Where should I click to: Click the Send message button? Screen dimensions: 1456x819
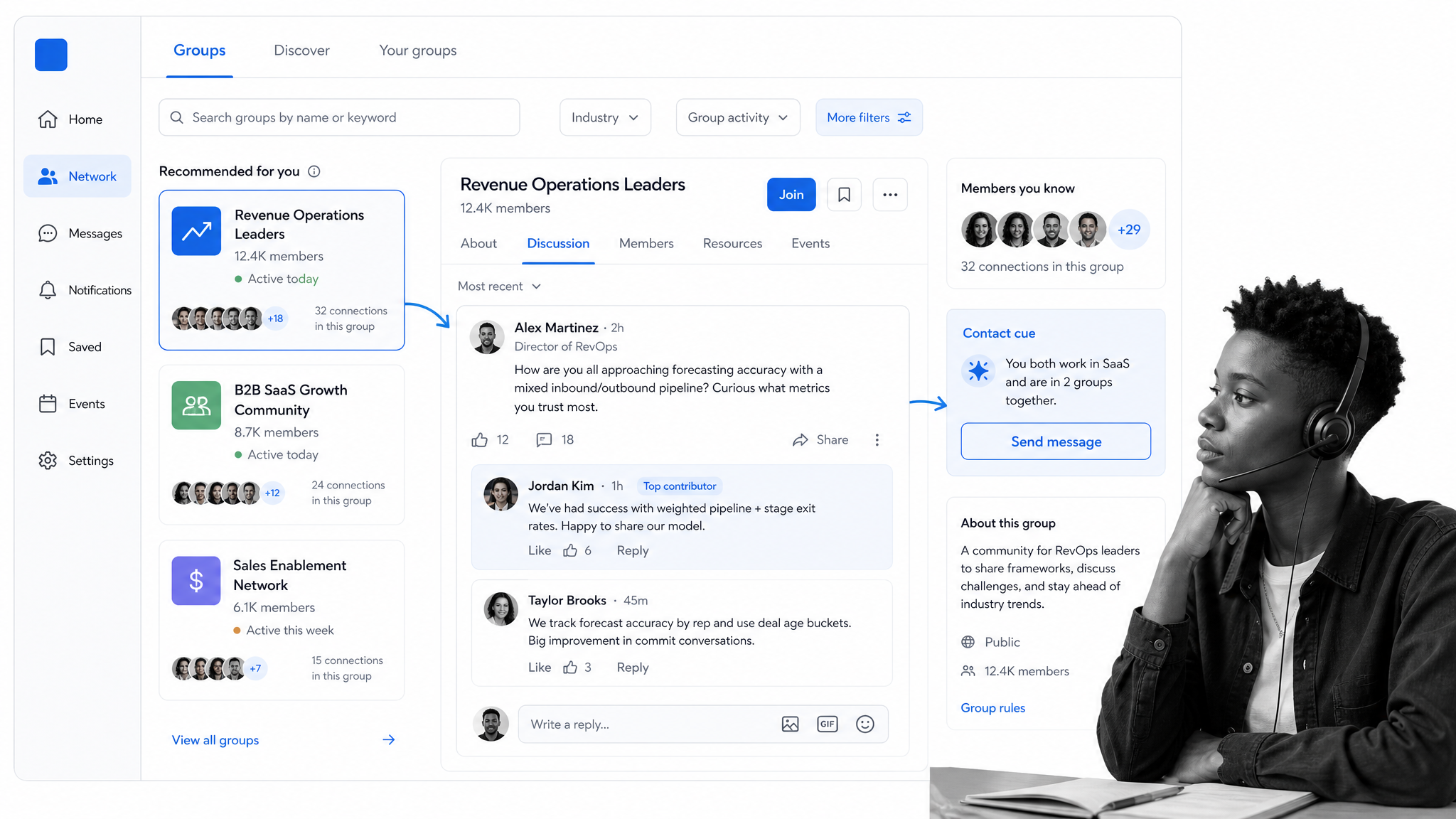[x=1056, y=441]
